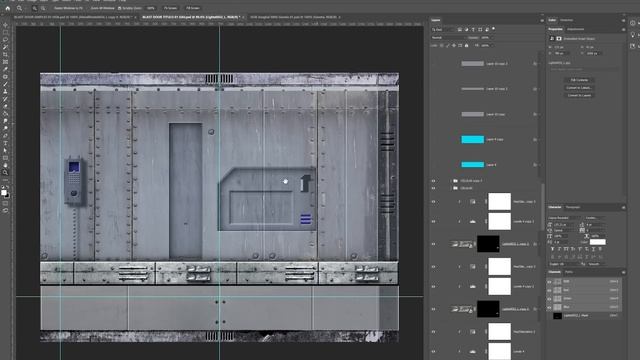640x360 pixels.
Task: Select the cyan Layer 9 copy thumbnail
Action: tap(473, 140)
